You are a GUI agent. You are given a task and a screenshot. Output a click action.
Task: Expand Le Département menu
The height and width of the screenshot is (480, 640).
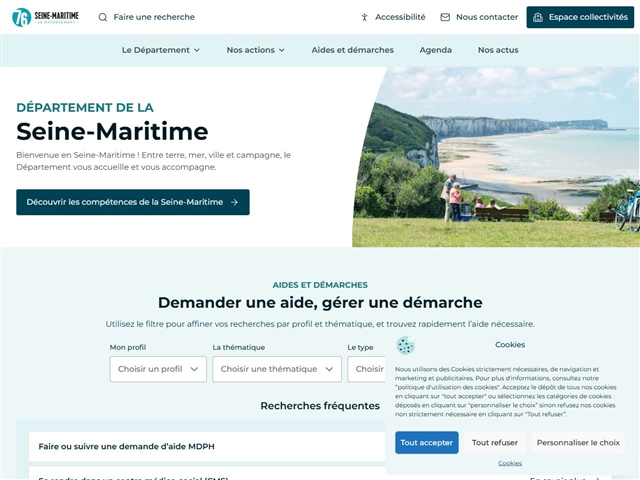tap(161, 50)
